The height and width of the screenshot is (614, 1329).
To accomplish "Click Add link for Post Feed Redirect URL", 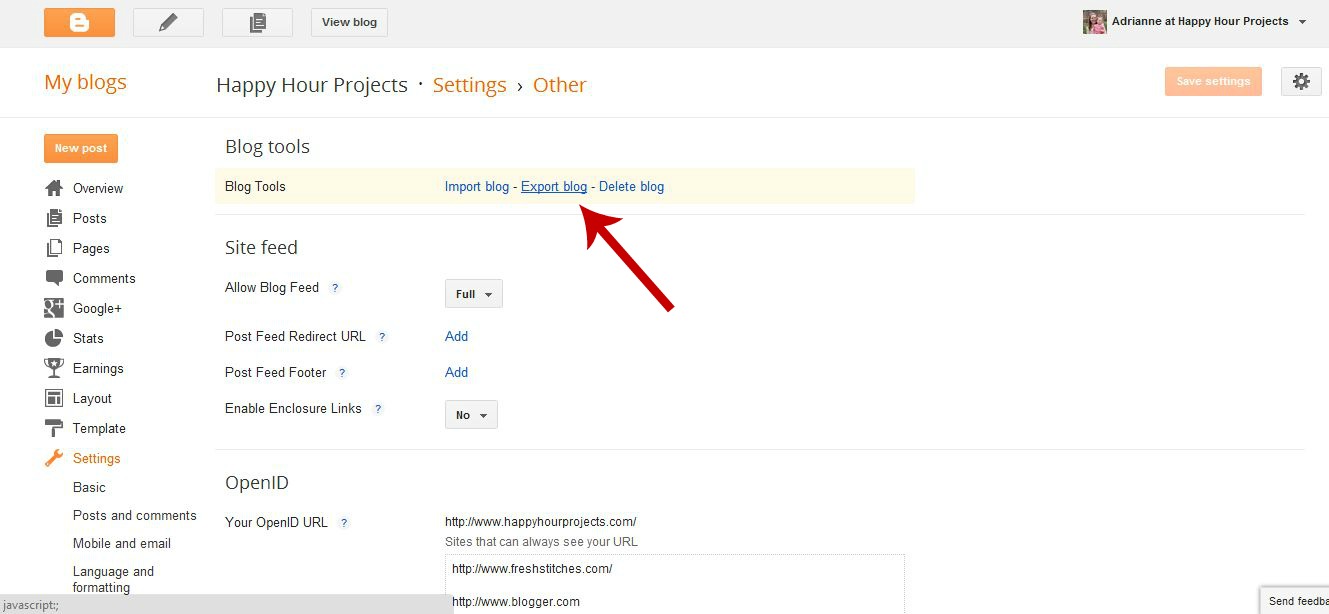I will click(457, 337).
